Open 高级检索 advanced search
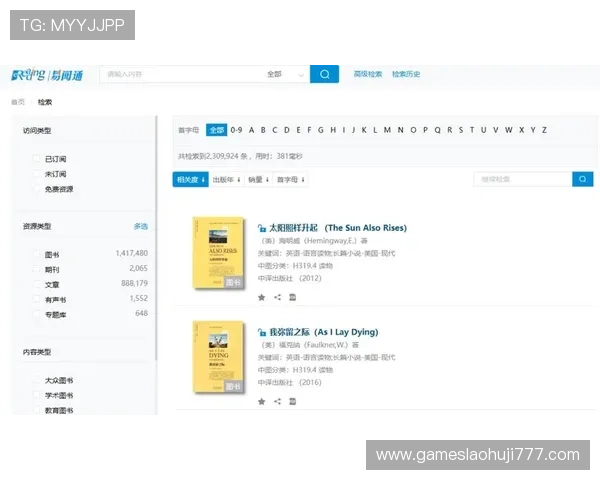 coord(368,74)
